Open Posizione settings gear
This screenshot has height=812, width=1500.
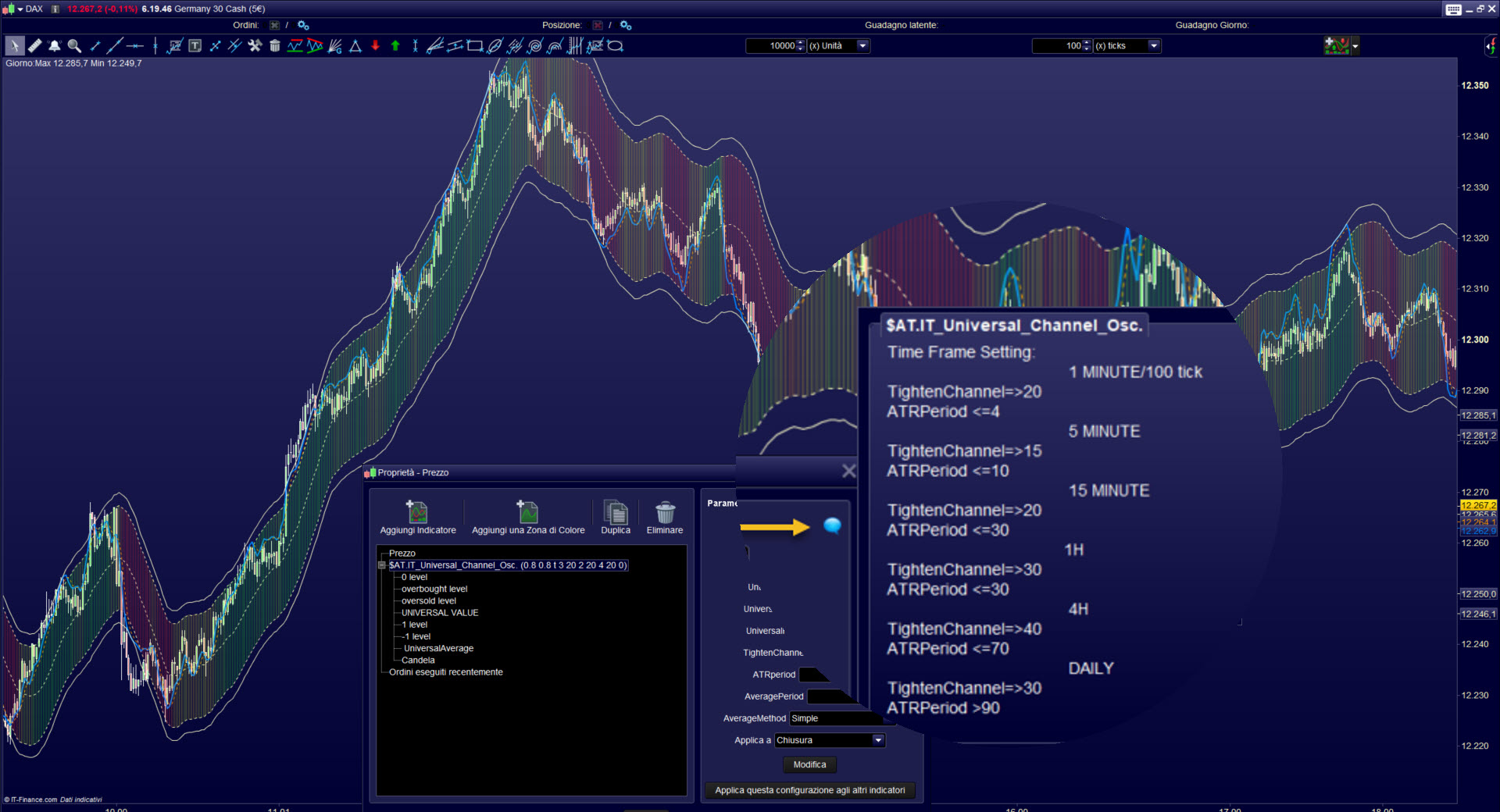click(626, 25)
